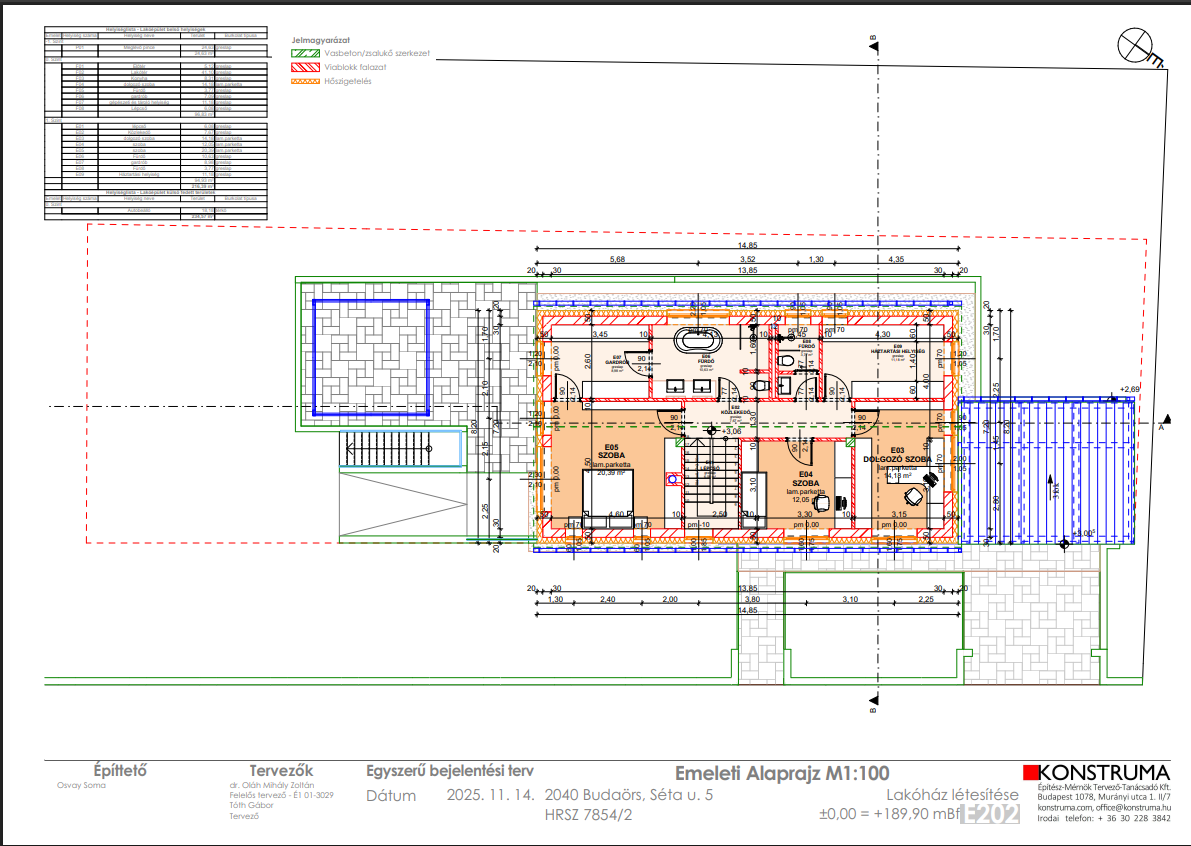Click the red Viablokk falazat legend swatch
Image resolution: width=1191 pixels, height=846 pixels.
tap(305, 67)
